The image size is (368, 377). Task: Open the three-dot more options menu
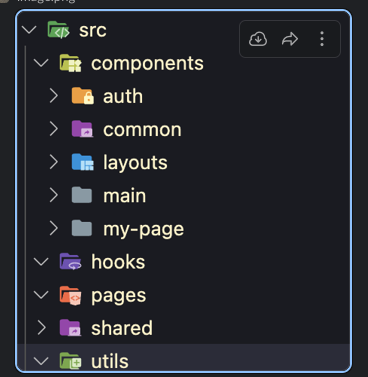click(322, 39)
